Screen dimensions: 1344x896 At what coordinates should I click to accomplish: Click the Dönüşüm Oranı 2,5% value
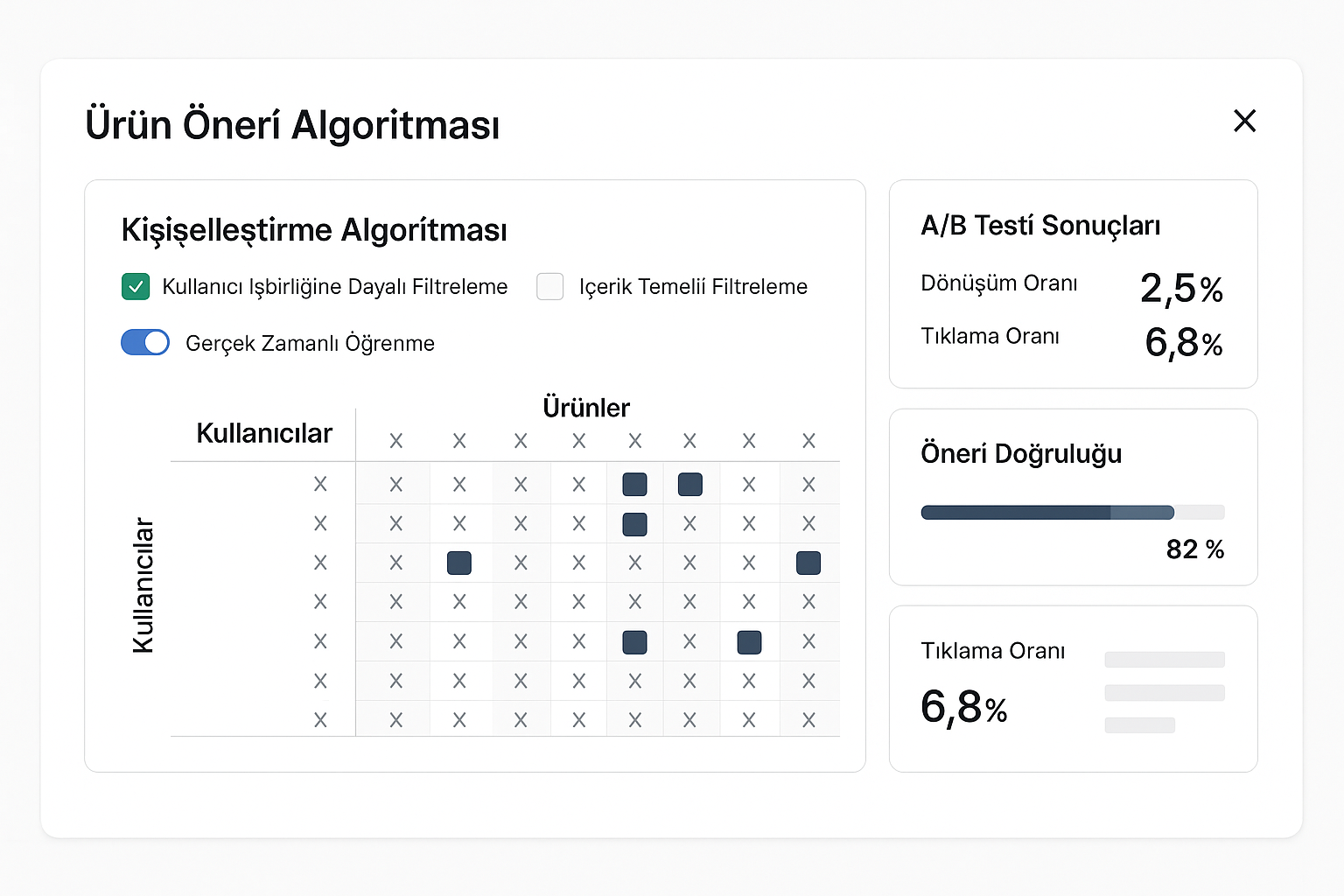pyautogui.click(x=1181, y=289)
